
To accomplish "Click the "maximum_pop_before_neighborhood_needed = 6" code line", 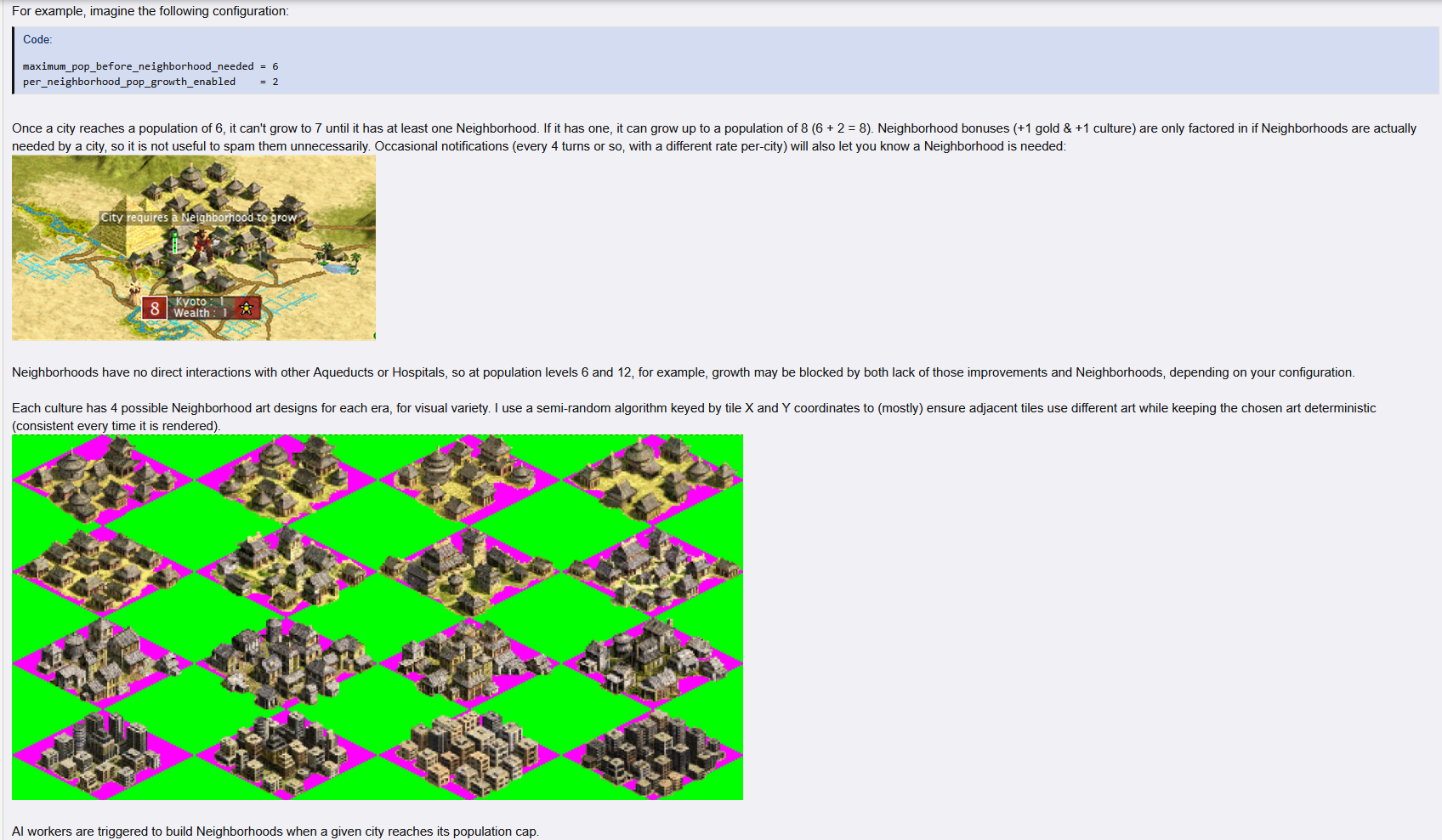I will [x=150, y=66].
